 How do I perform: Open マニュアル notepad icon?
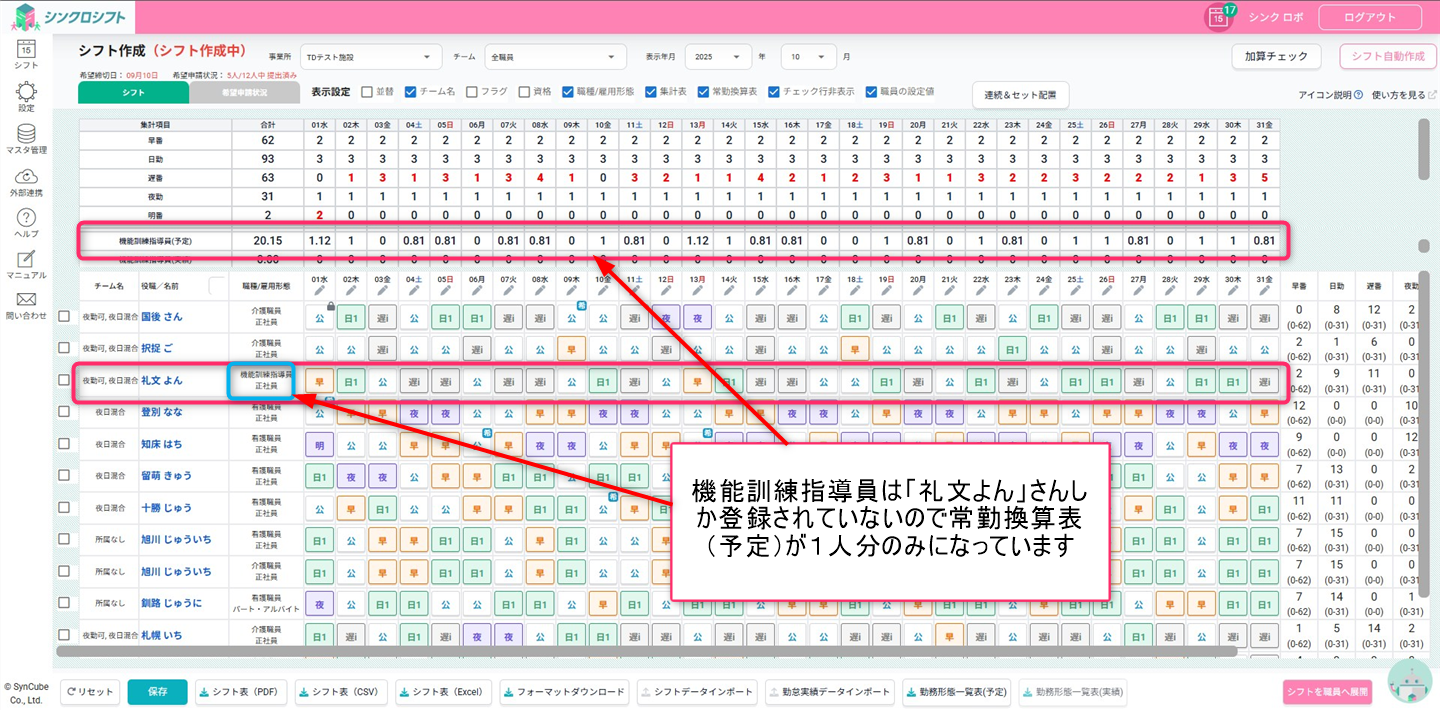coord(26,260)
